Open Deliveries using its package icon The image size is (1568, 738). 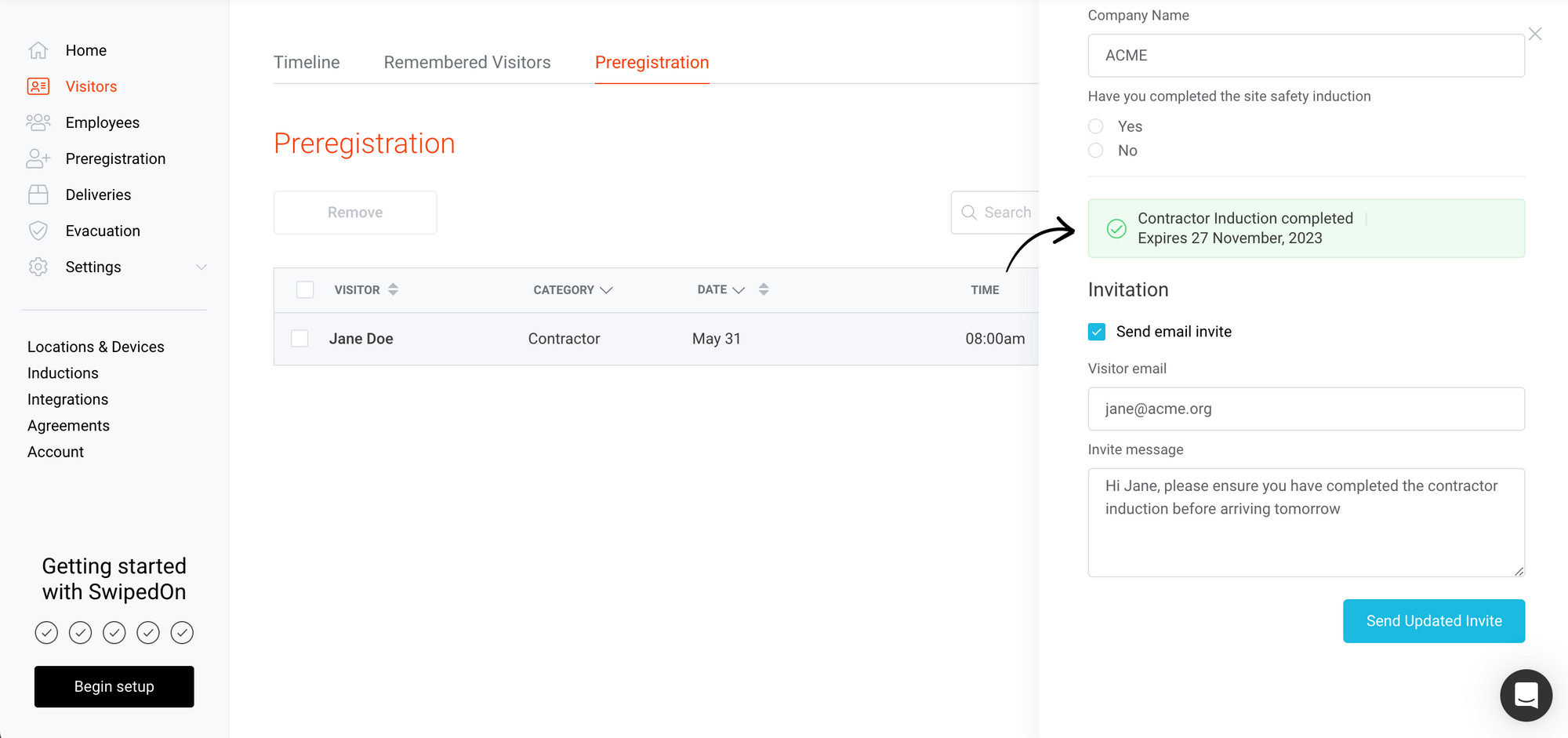click(38, 194)
